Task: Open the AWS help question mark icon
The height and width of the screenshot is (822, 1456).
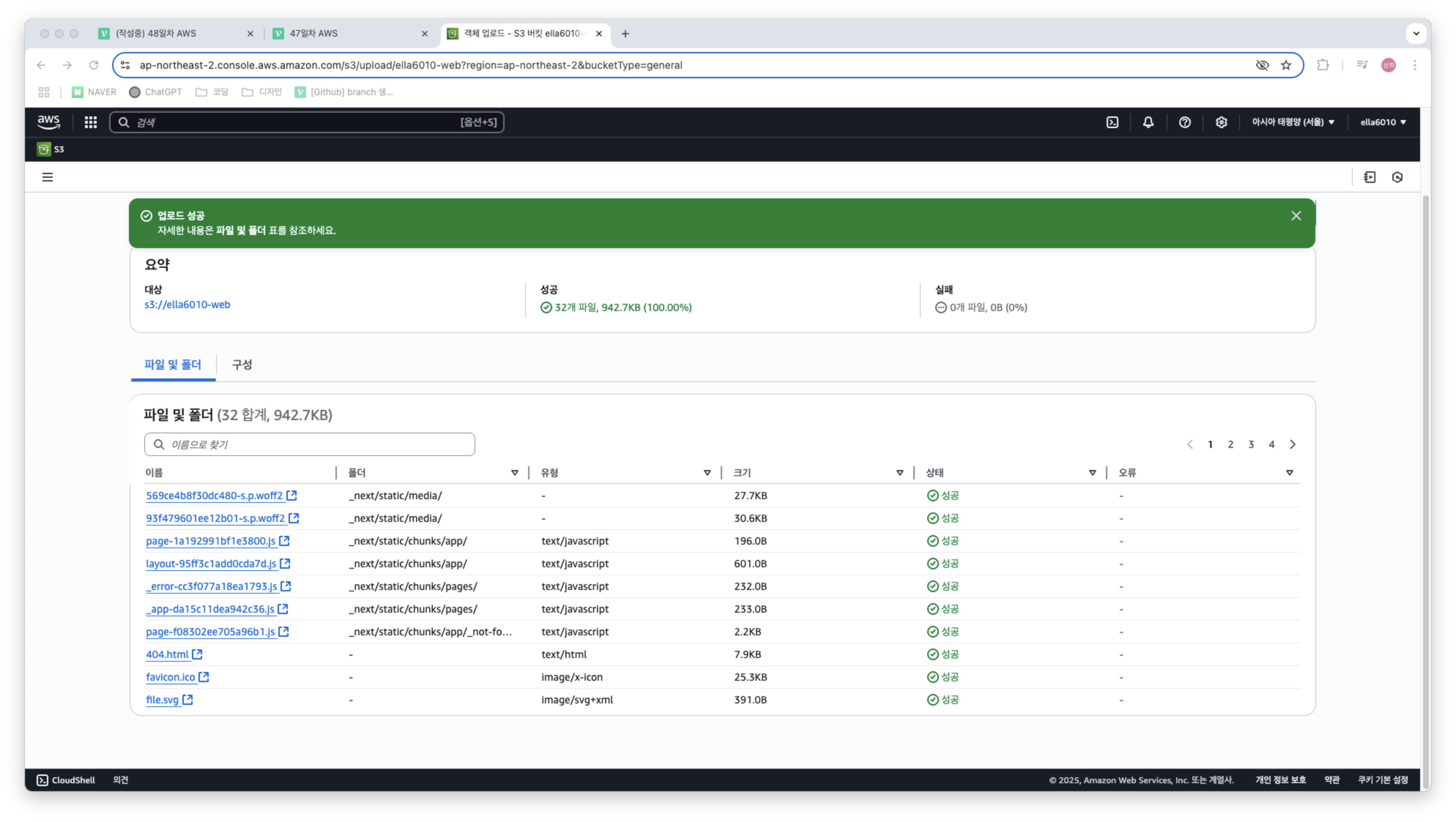Action: click(1185, 122)
